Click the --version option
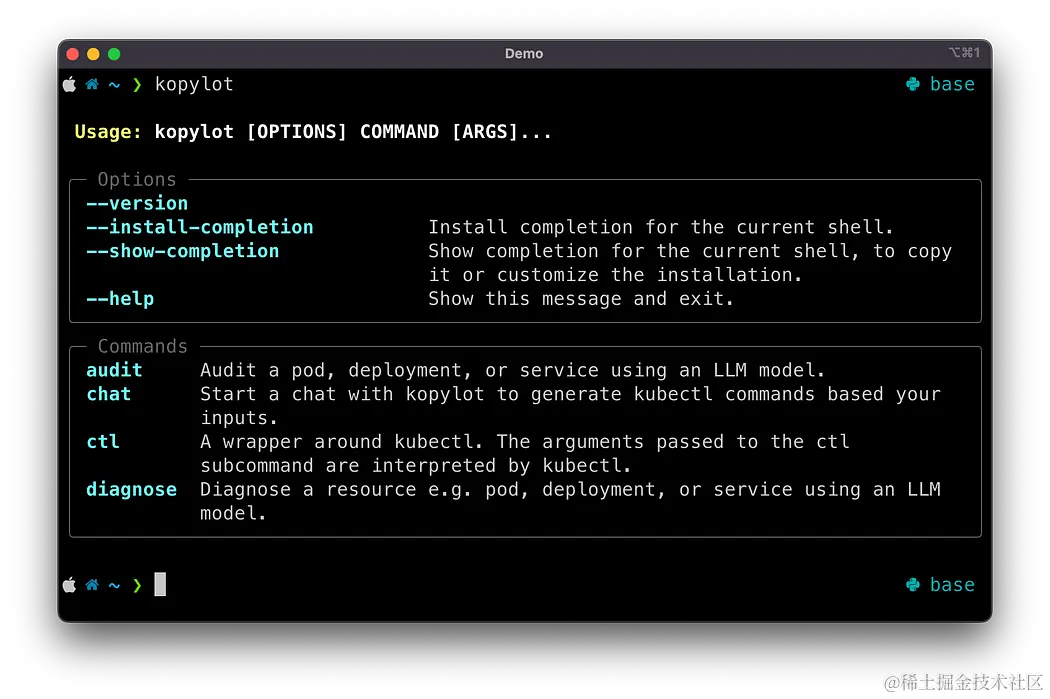This screenshot has height=699, width=1050. (x=137, y=204)
